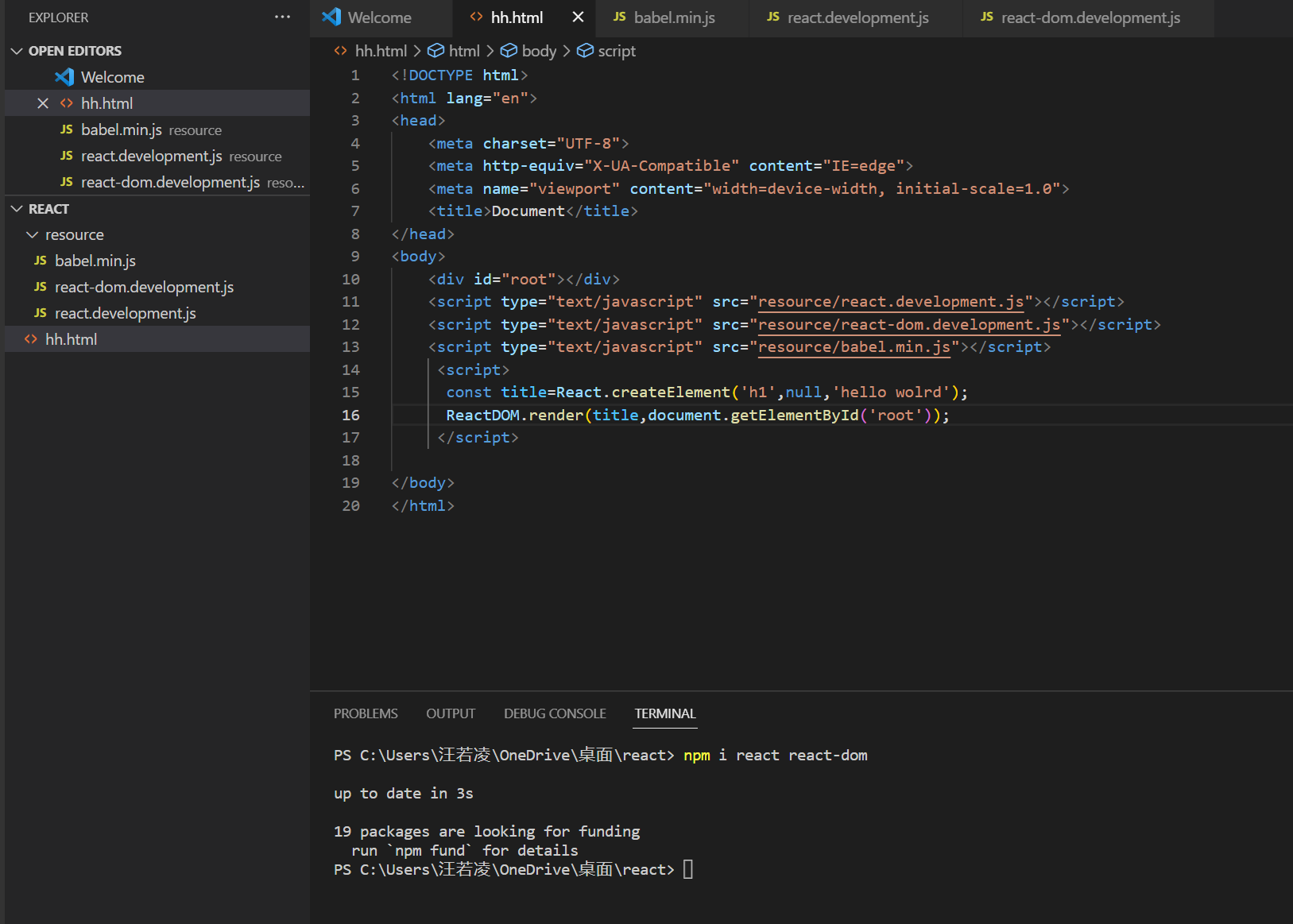Collapse the resource folder in the tree
The image size is (1293, 924).
pos(33,235)
